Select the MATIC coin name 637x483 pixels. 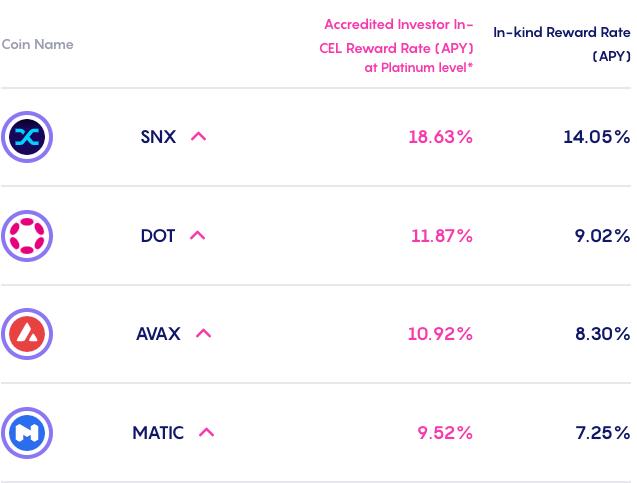coord(158,433)
